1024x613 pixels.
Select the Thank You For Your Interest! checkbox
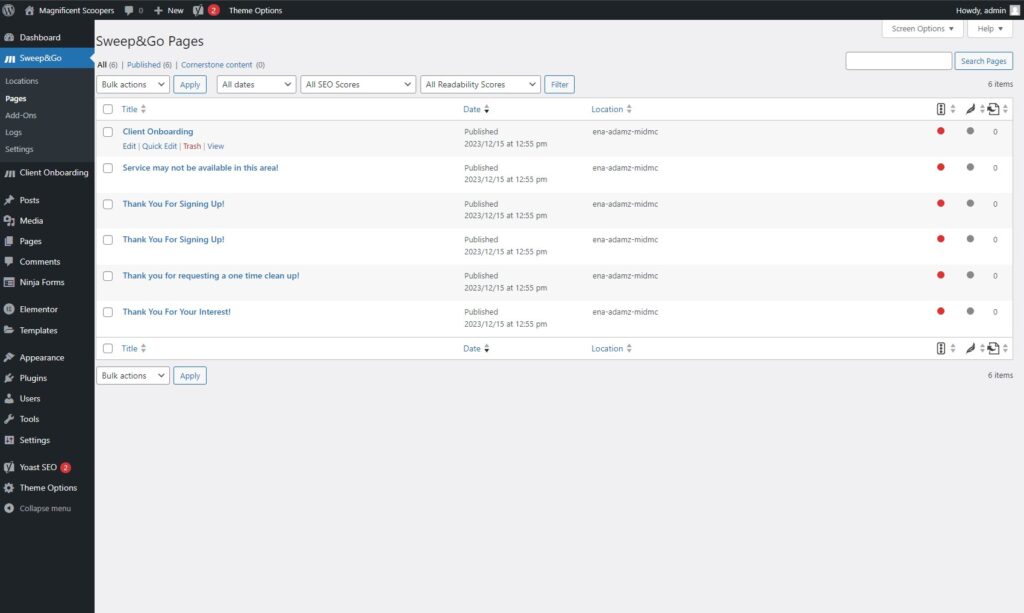(x=108, y=312)
